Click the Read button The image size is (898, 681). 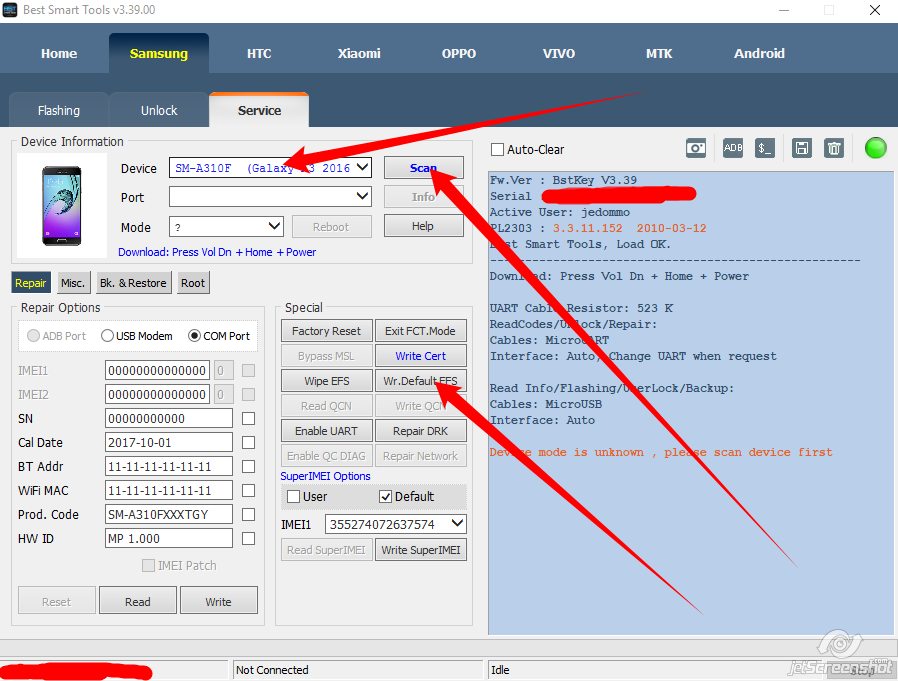(x=137, y=601)
